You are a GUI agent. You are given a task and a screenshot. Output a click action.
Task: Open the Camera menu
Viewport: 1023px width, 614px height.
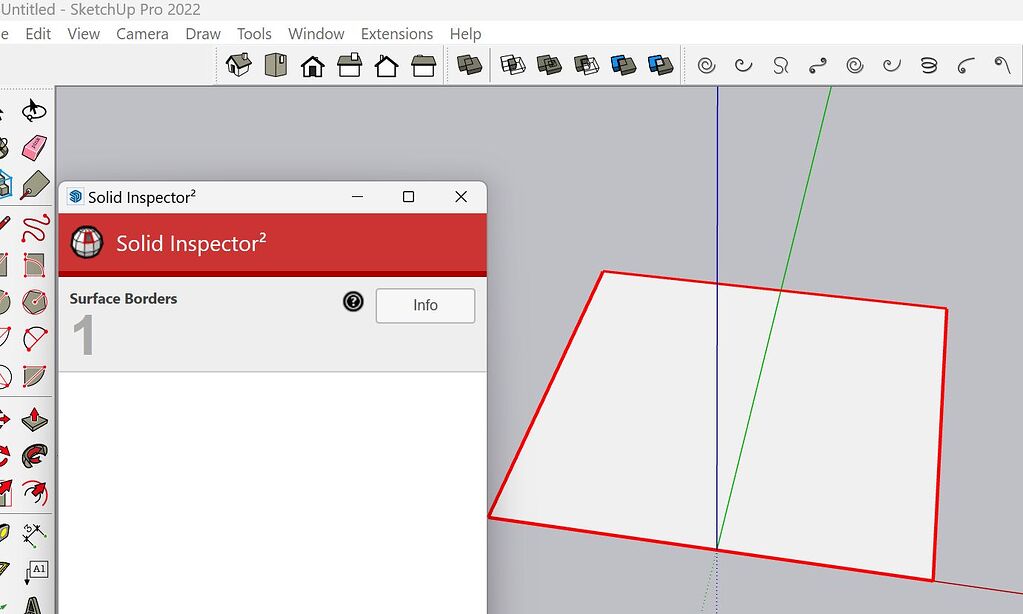click(142, 33)
